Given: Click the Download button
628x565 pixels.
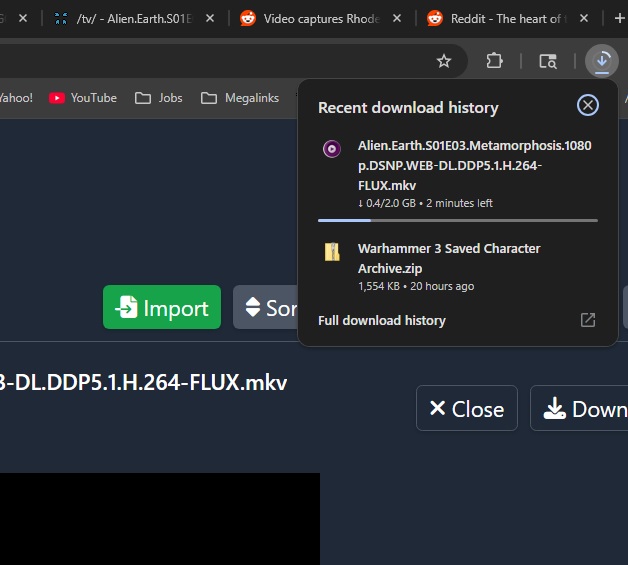Looking at the screenshot, I should point(579,408).
